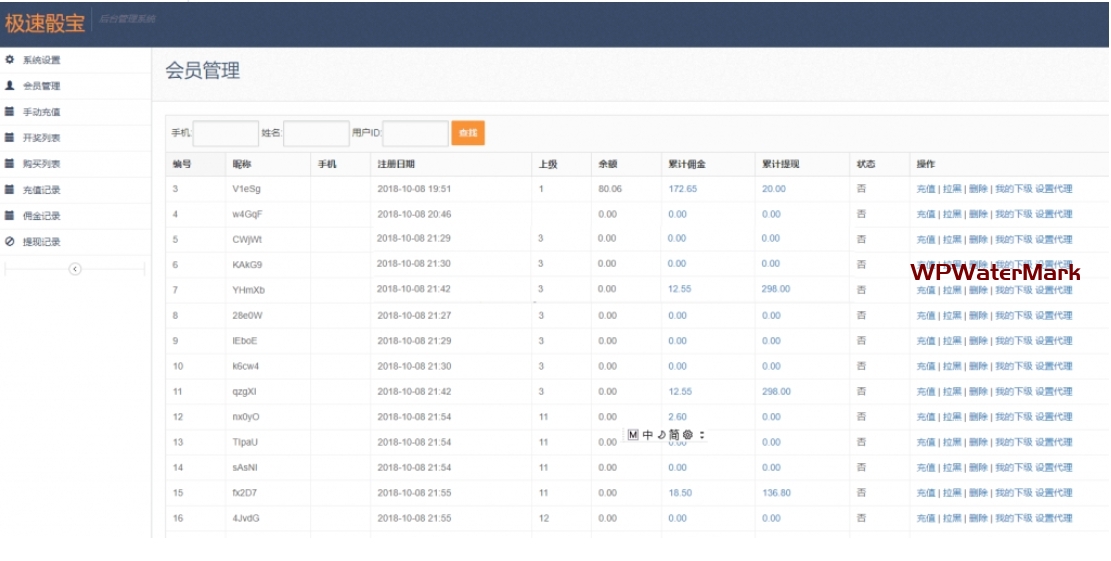The width and height of the screenshot is (1111, 561).
Task: Focus the 手机 search input field
Action: point(225,133)
